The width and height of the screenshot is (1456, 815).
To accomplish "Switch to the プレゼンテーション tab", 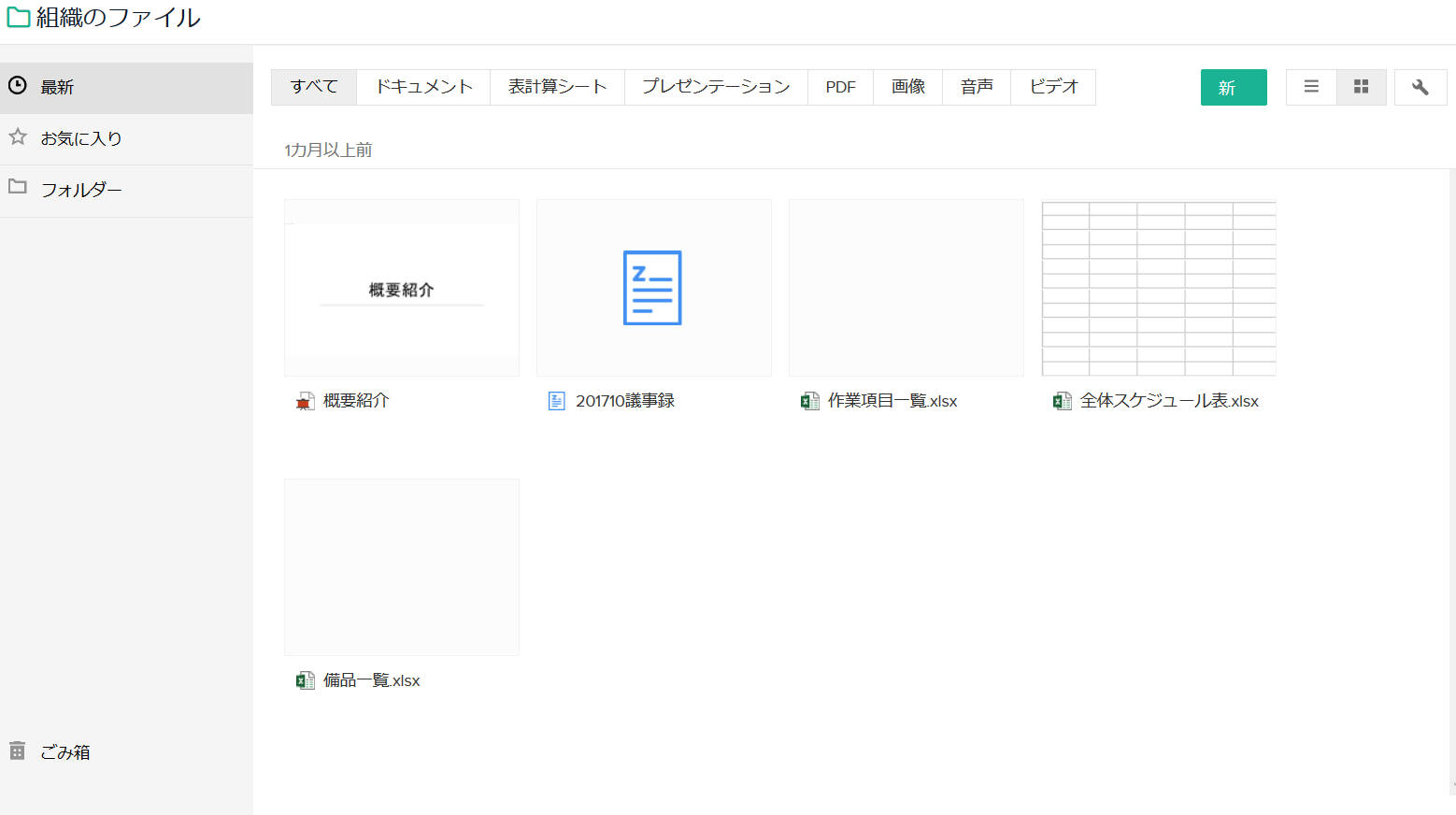I will pos(716,87).
